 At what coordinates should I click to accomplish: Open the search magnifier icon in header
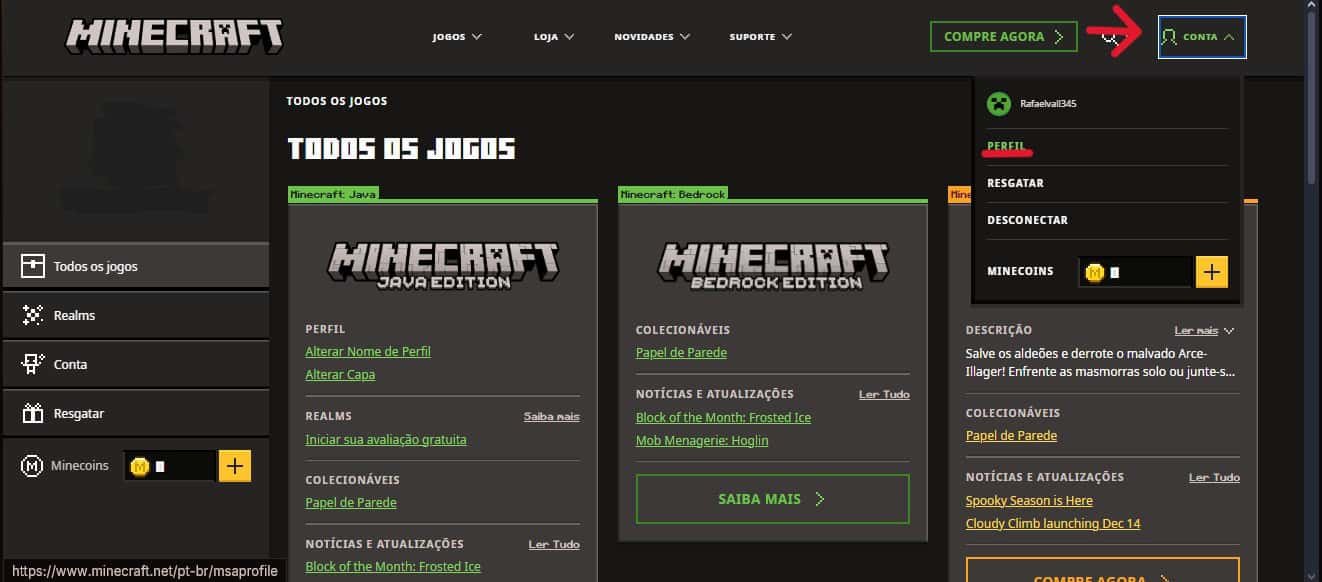1109,37
